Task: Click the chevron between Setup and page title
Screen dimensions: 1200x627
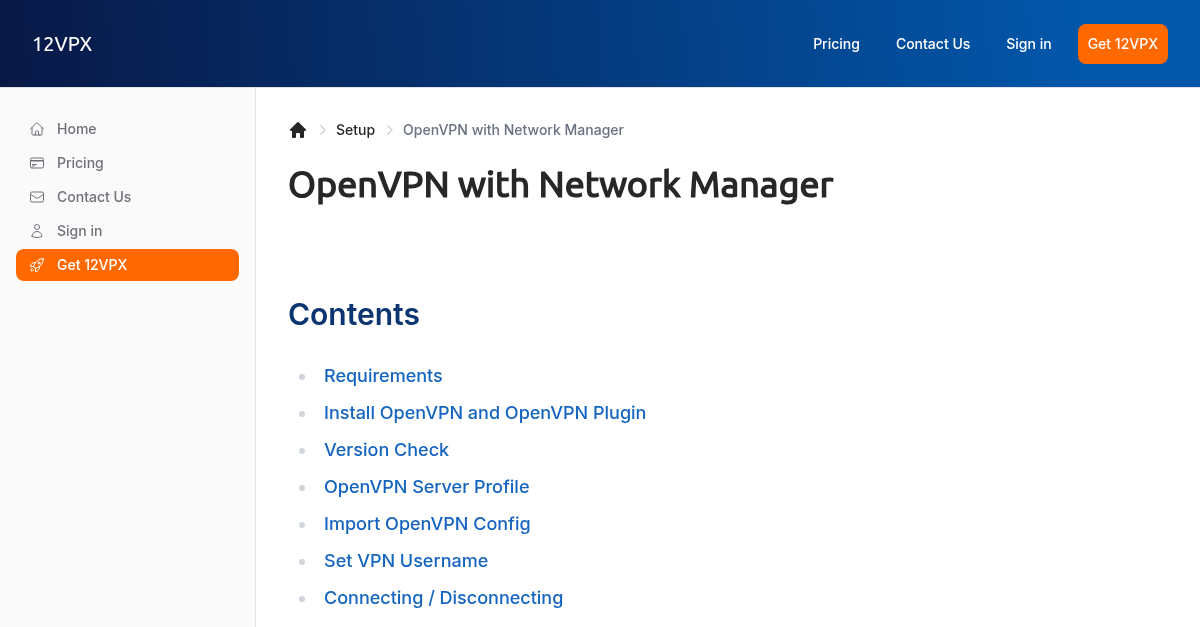Action: [x=388, y=130]
